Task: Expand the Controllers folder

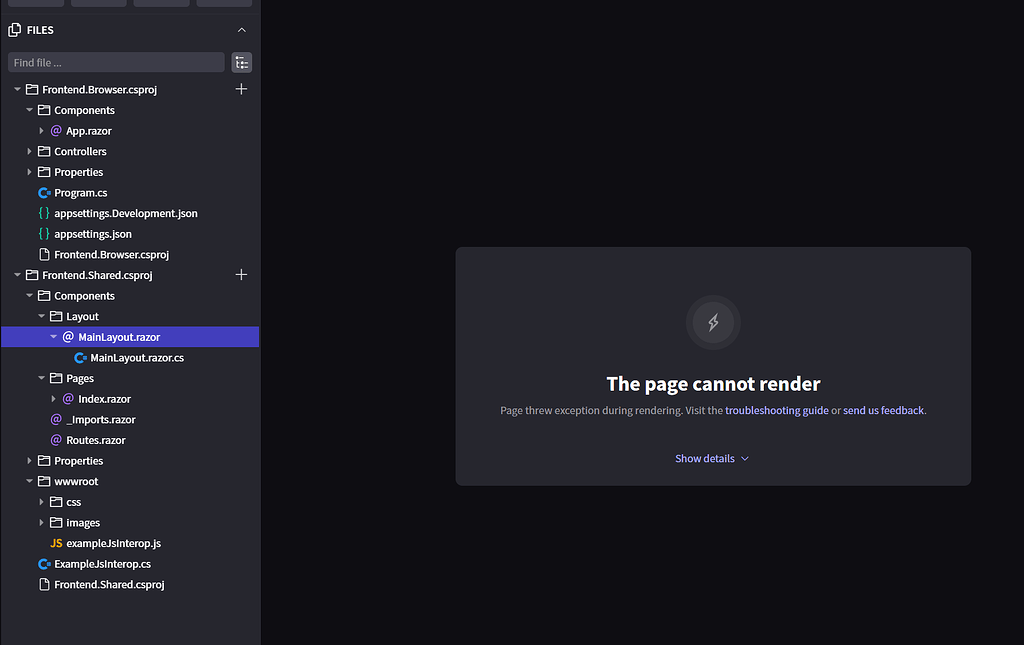Action: [x=30, y=151]
